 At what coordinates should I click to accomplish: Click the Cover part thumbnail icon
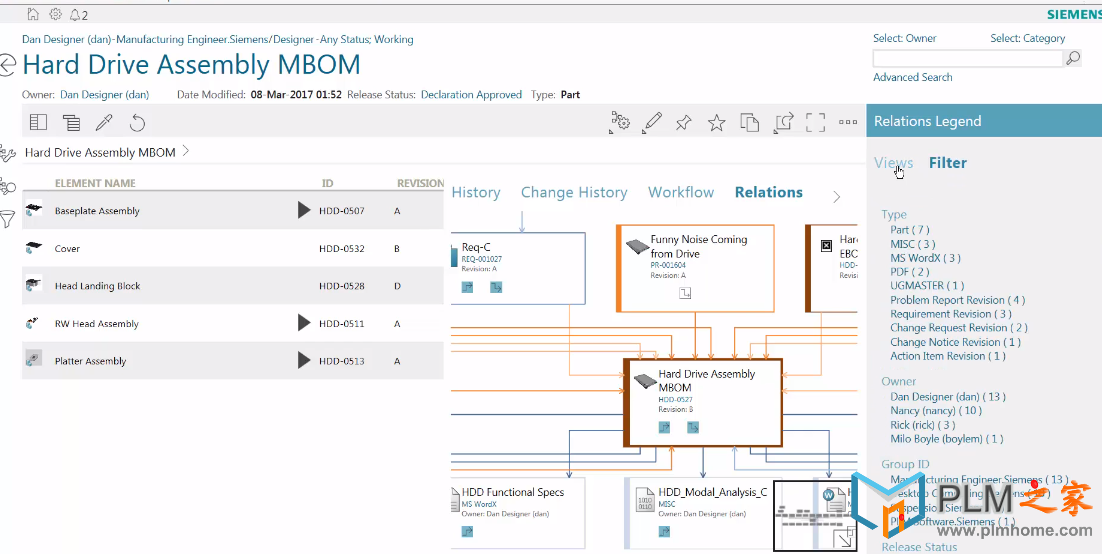[x=33, y=247]
